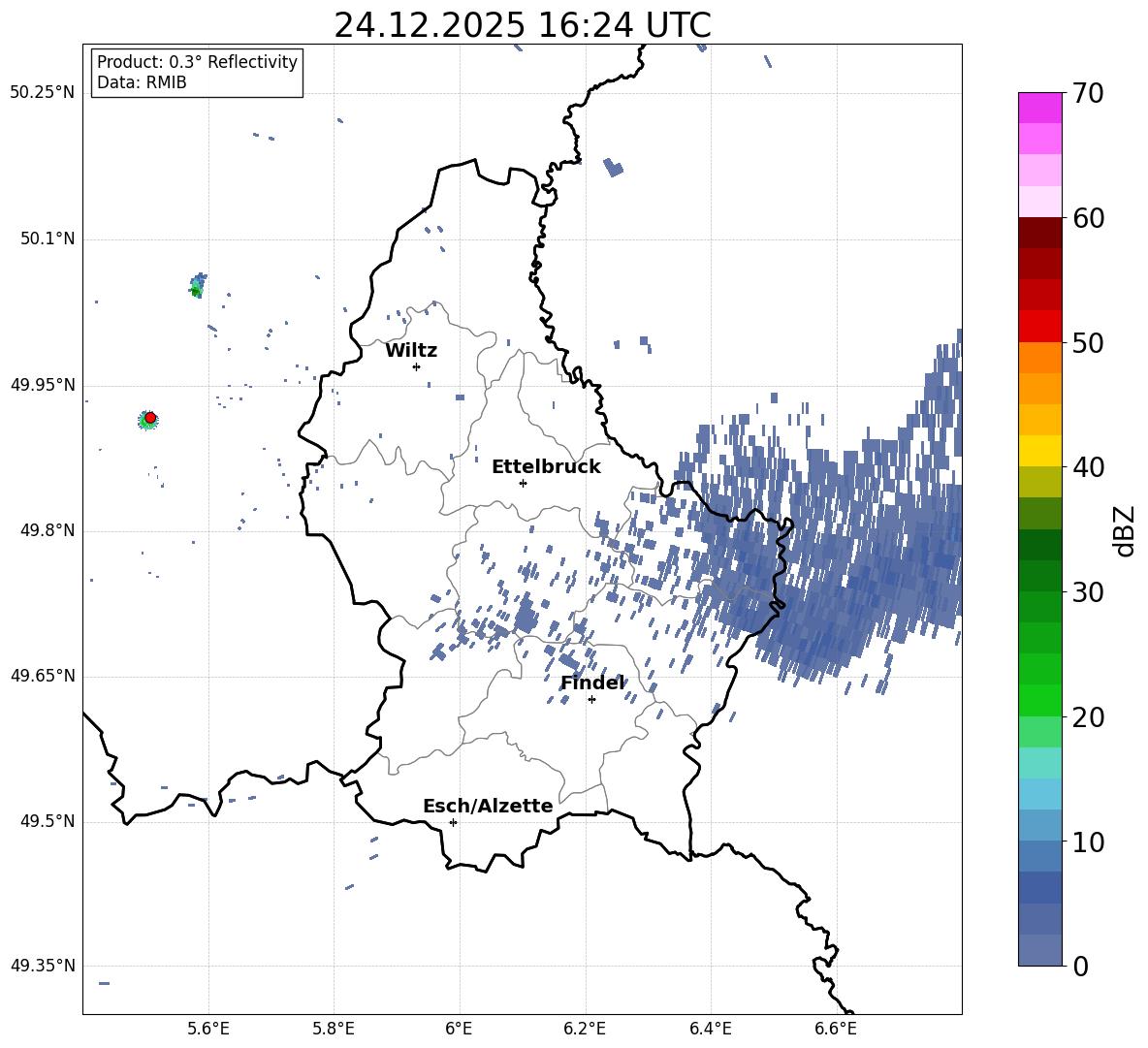This screenshot has height=1048, width=1148.
Task: Click the 40 colorbar tick label
Action: click(1088, 467)
